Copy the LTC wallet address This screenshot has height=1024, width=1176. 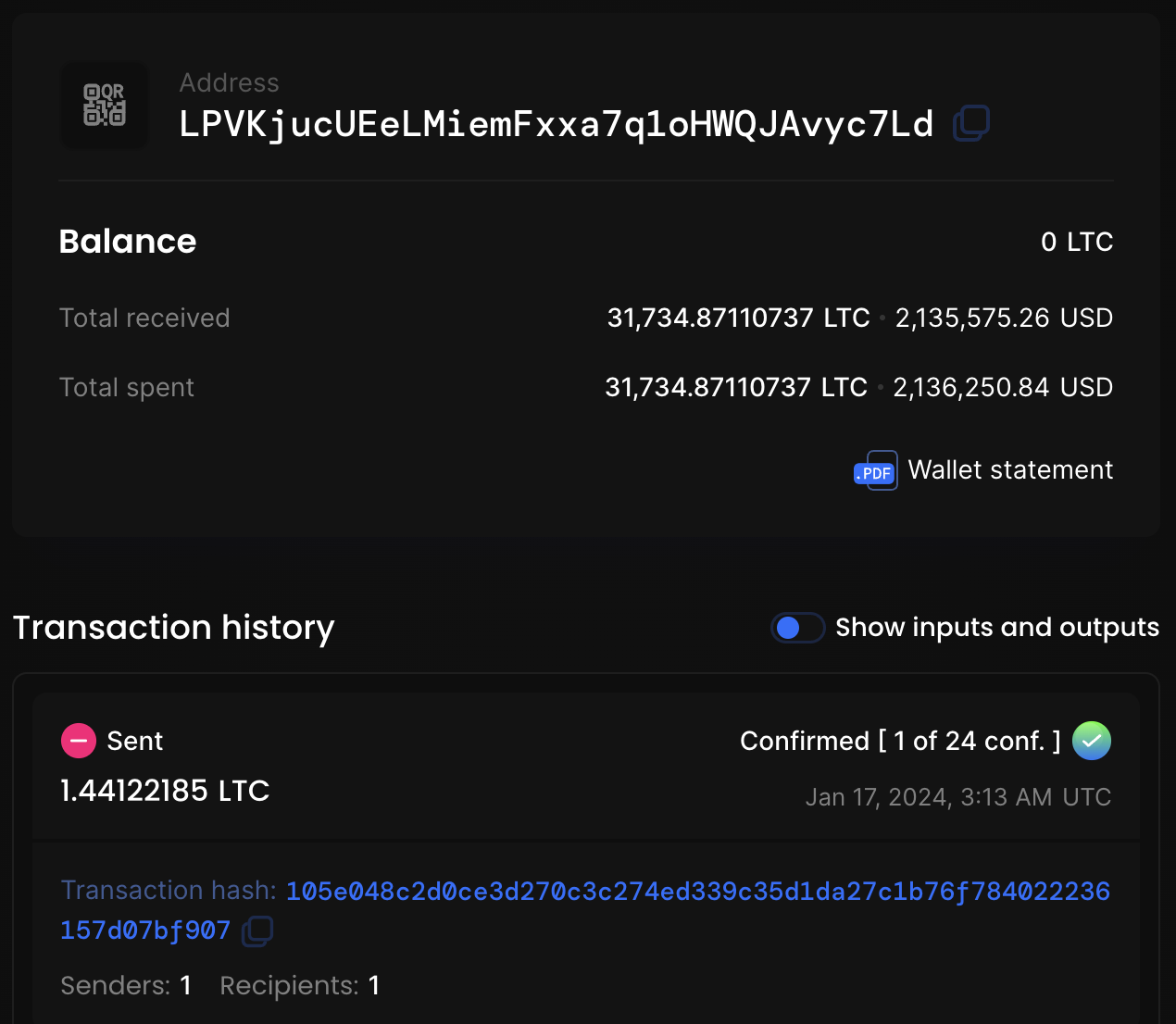(971, 123)
